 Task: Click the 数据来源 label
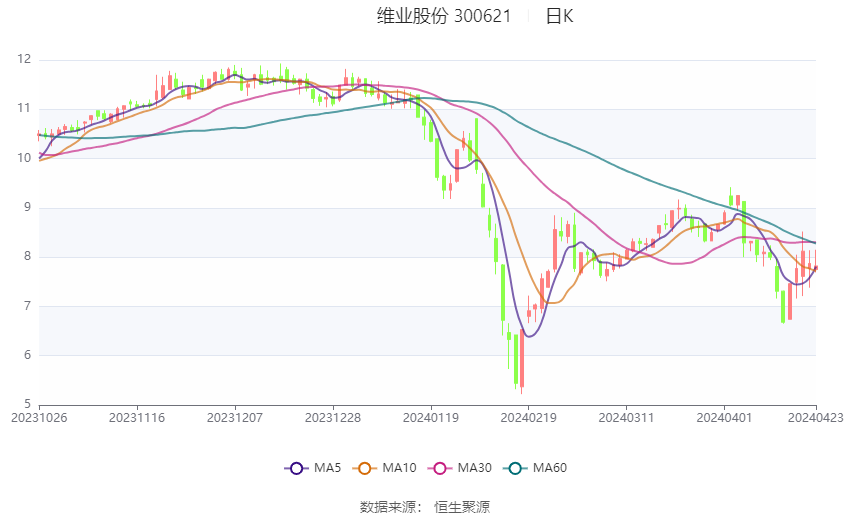(x=388, y=507)
